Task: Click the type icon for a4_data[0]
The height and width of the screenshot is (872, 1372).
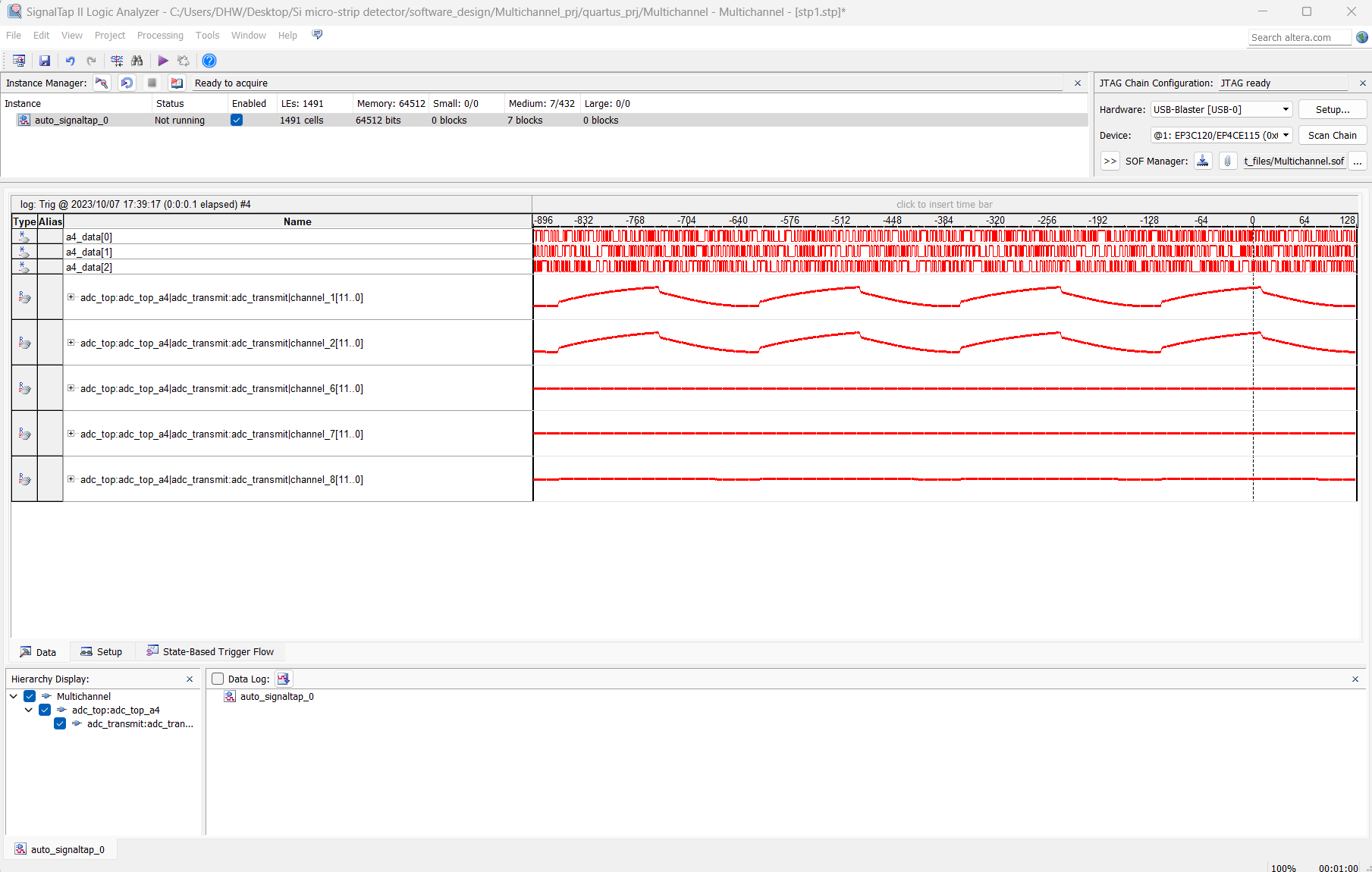Action: (24, 237)
